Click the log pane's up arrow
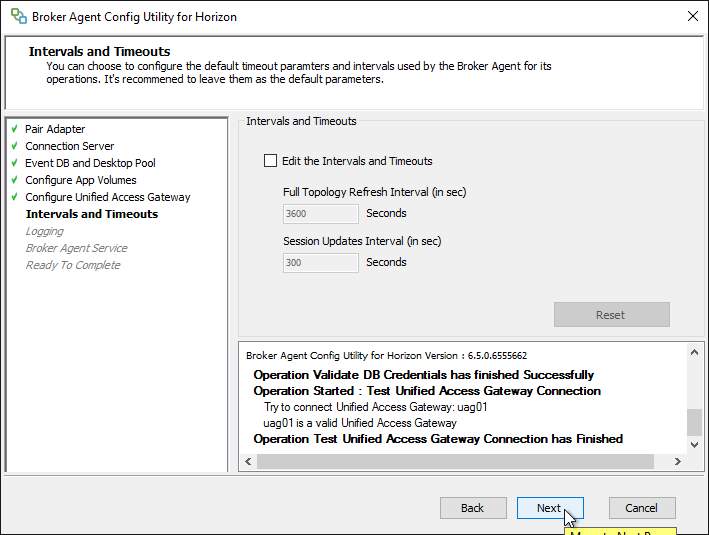This screenshot has width=709, height=535. click(x=695, y=352)
